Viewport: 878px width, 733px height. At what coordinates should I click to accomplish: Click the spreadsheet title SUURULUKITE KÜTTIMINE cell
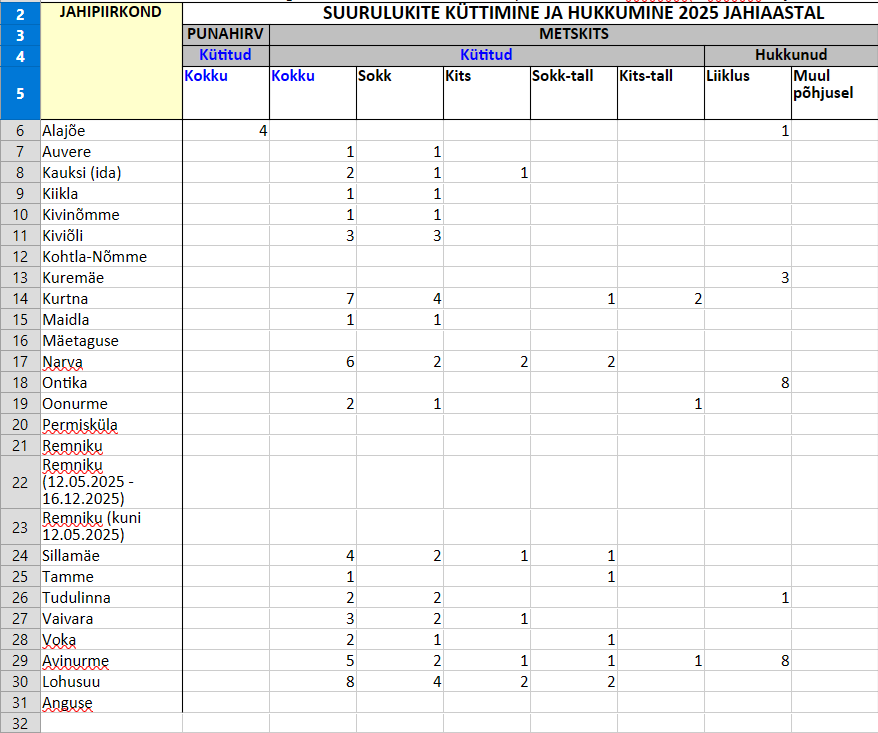[x=573, y=13]
